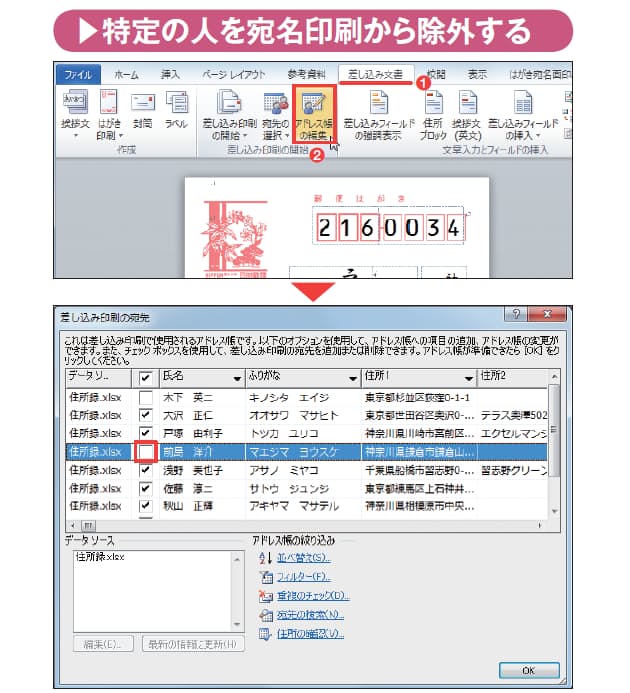Open the 氏名 column filter dropdown
The width and height of the screenshot is (630, 693).
click(x=236, y=379)
